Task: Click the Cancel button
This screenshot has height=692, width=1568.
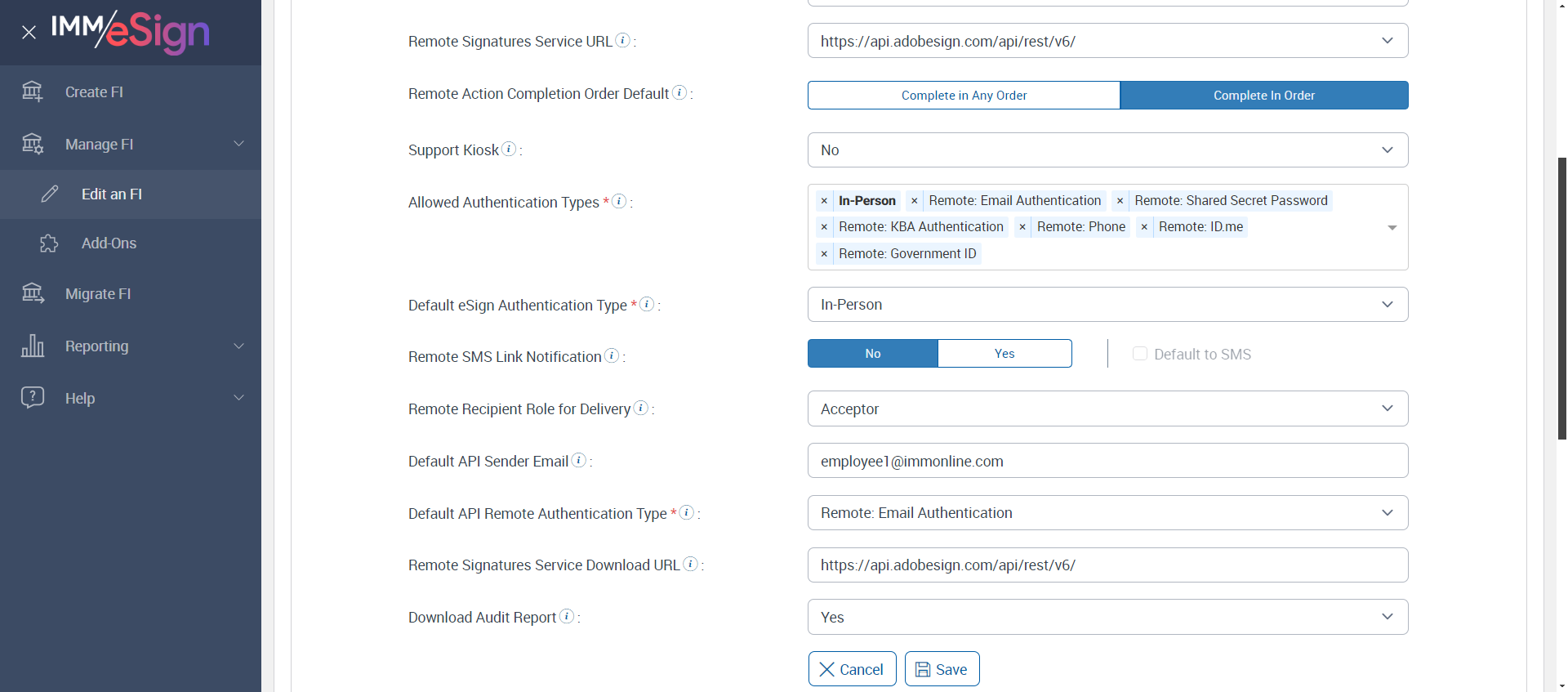Action: (852, 669)
